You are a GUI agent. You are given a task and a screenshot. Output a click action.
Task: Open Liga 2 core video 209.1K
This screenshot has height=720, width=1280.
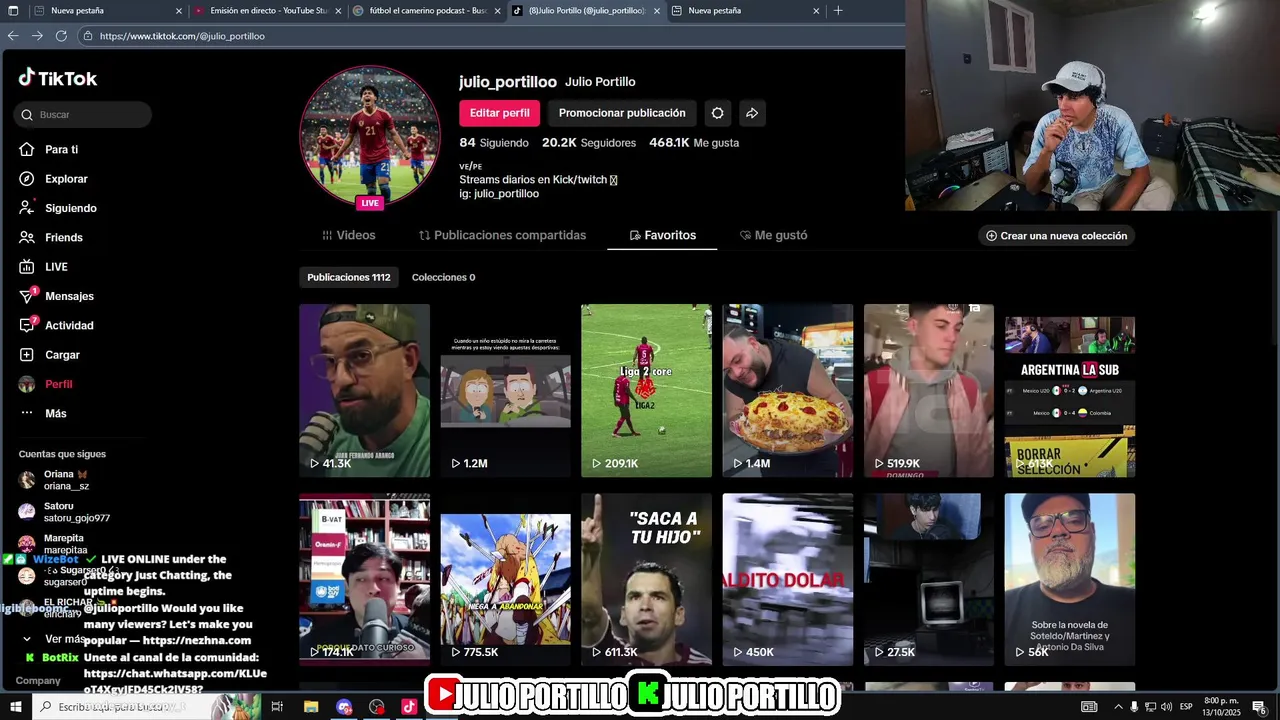tap(646, 390)
